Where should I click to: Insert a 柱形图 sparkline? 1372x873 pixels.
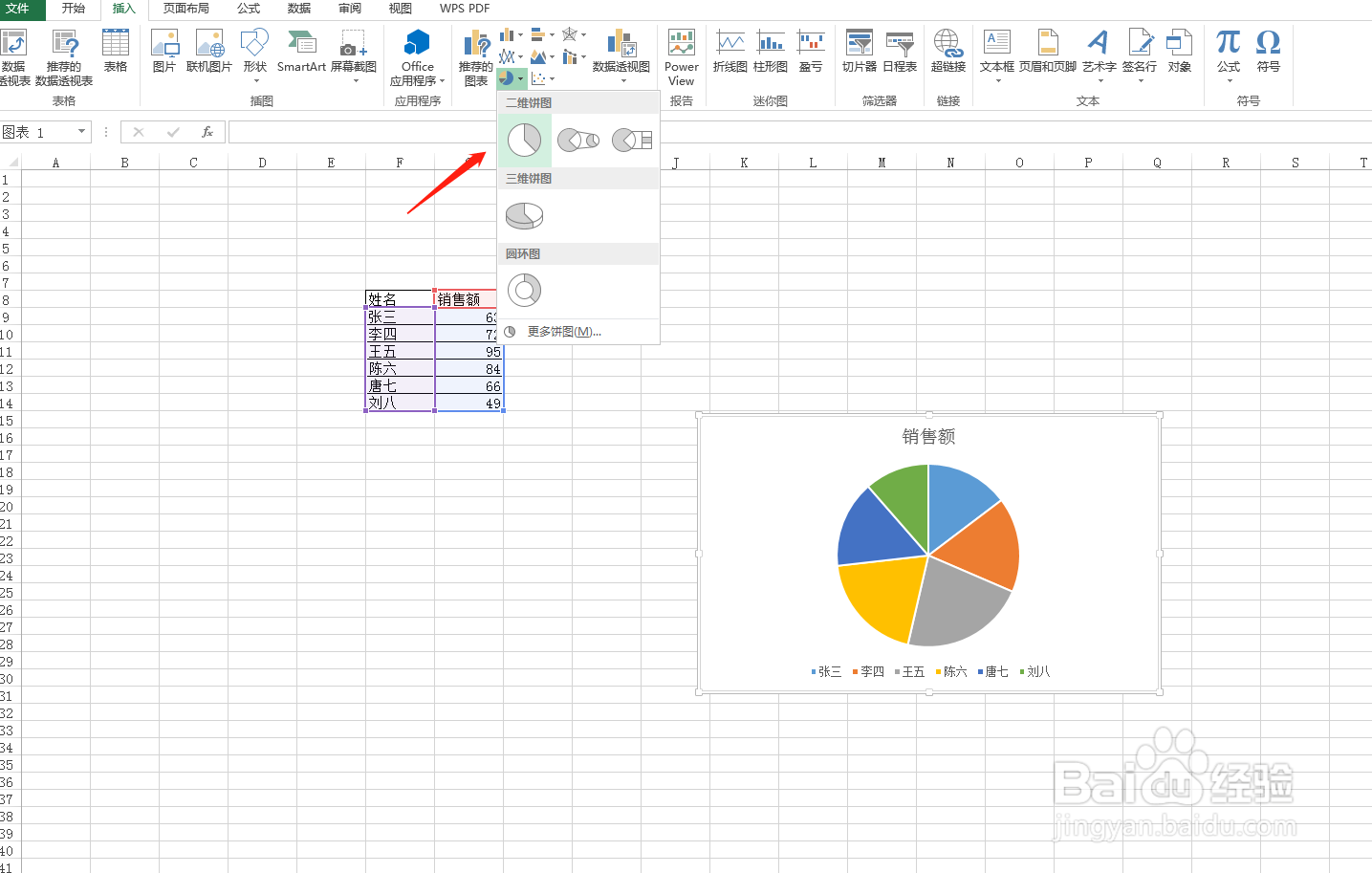(771, 51)
